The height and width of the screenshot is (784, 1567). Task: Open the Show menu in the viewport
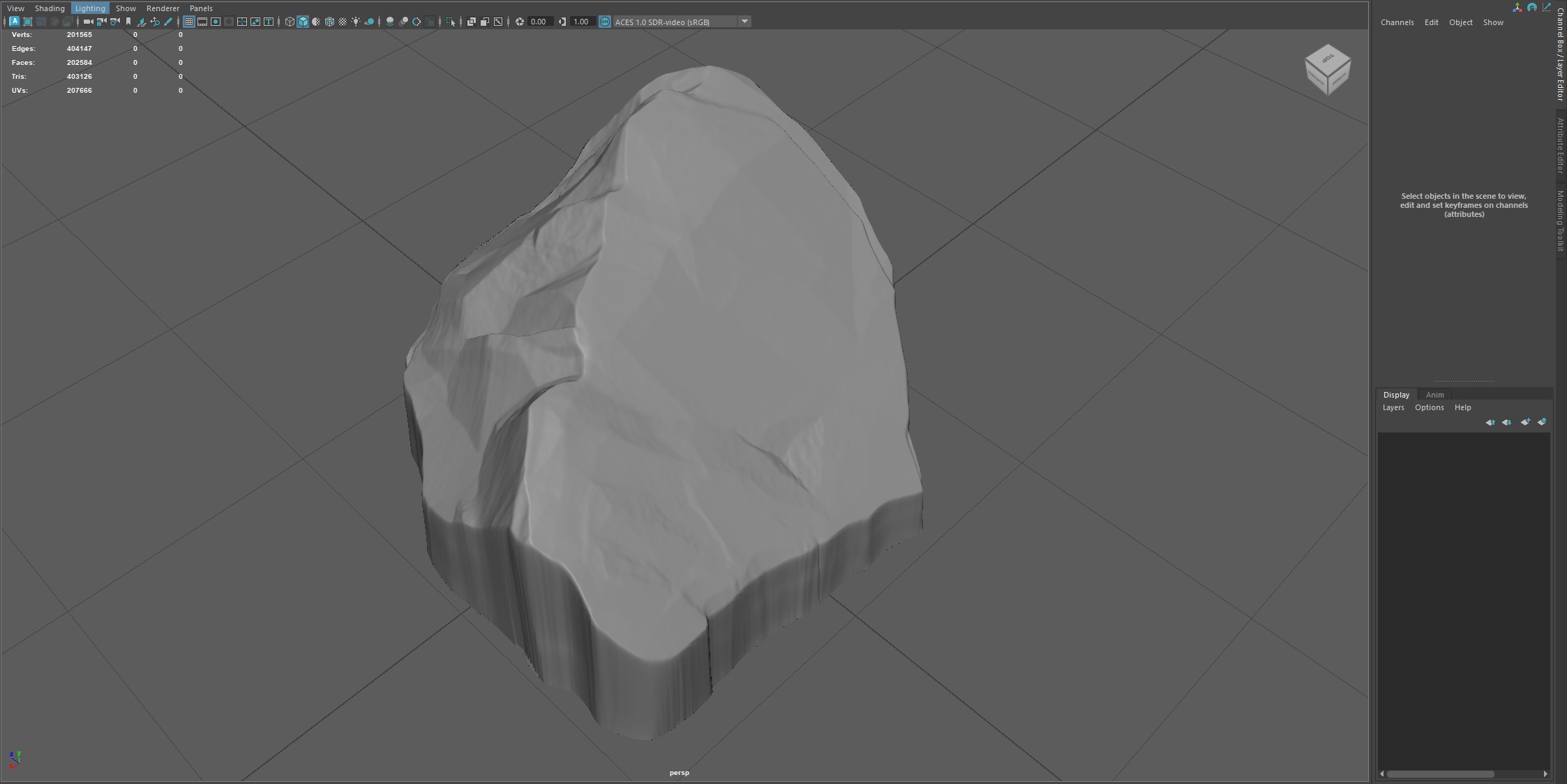[x=126, y=8]
